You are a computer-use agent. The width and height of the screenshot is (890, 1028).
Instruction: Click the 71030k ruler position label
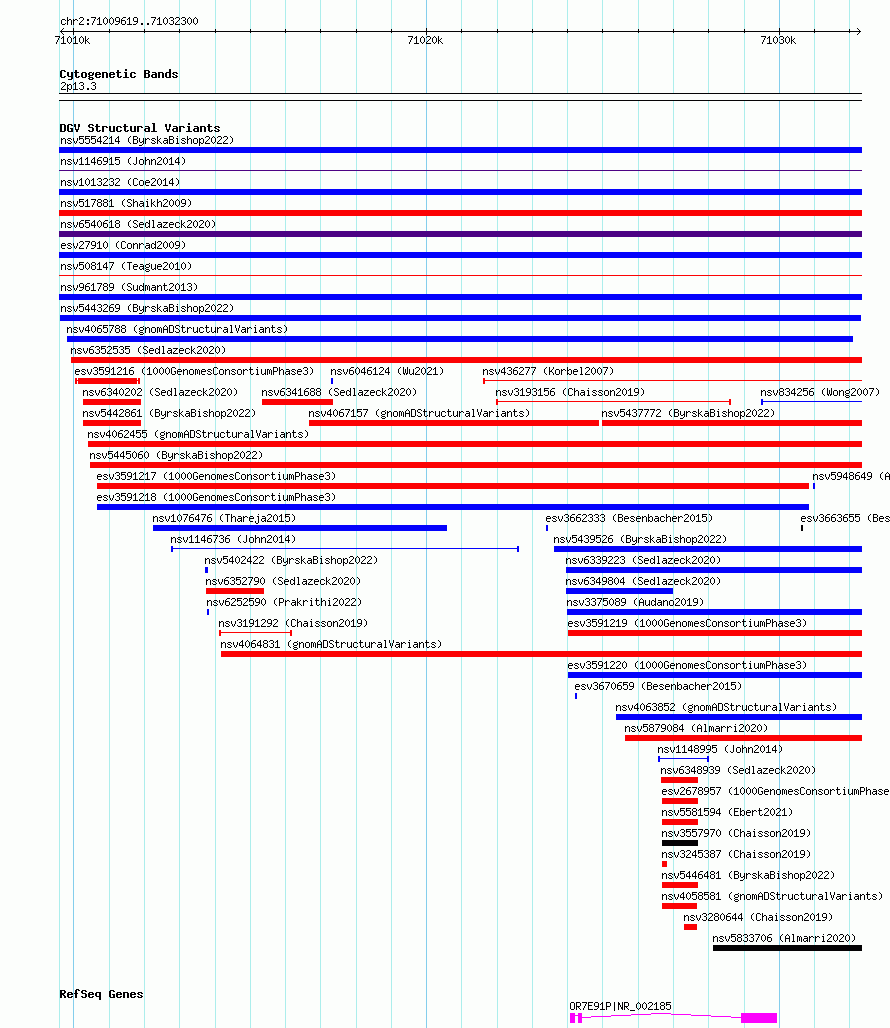click(x=779, y=40)
